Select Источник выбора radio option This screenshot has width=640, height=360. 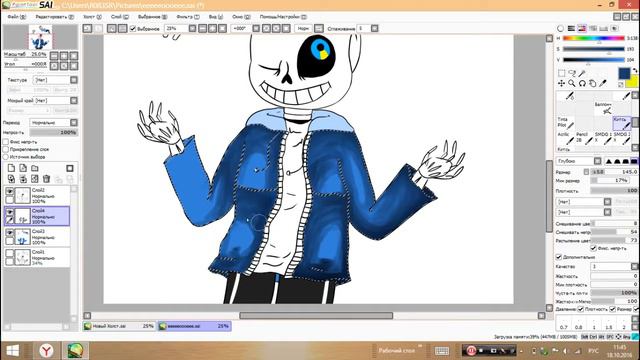coord(6,157)
